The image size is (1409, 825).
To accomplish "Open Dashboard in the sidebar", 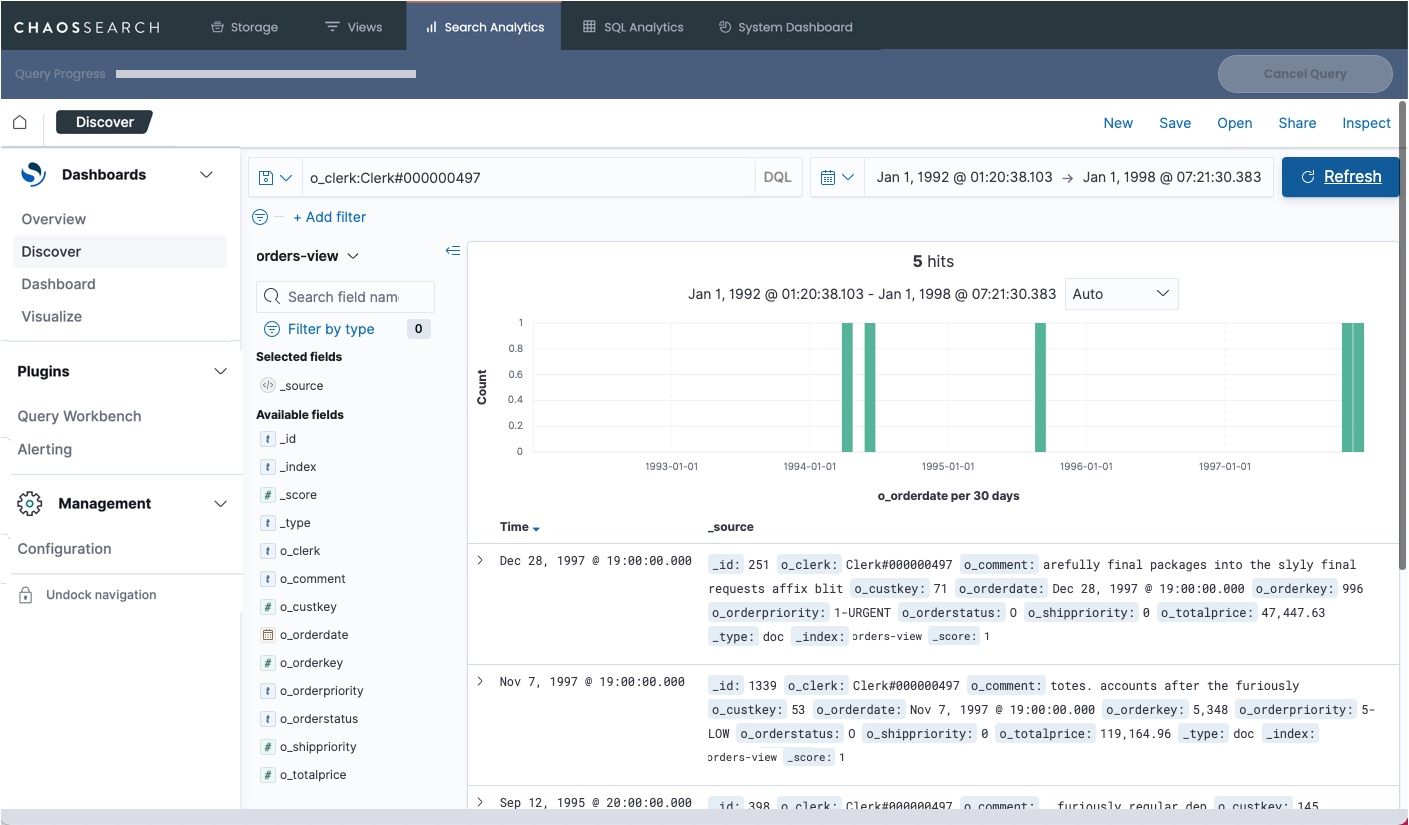I will 59,284.
